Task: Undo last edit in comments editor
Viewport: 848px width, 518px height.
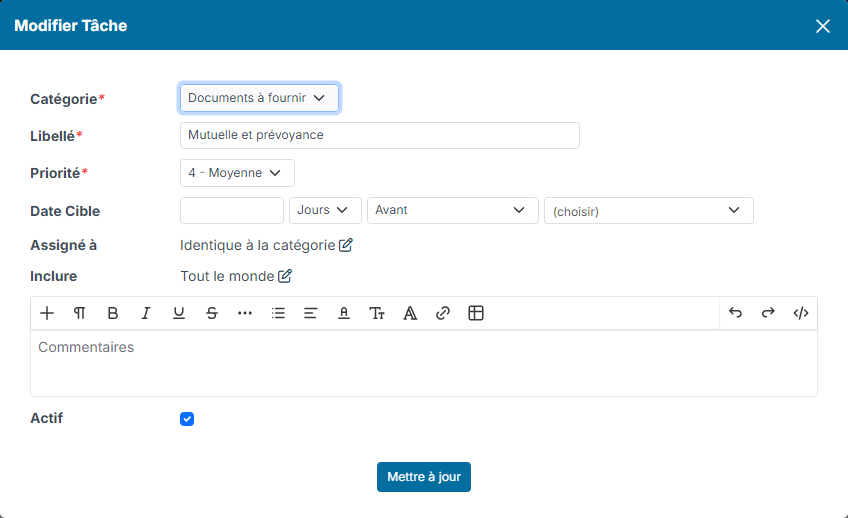Action: point(735,313)
